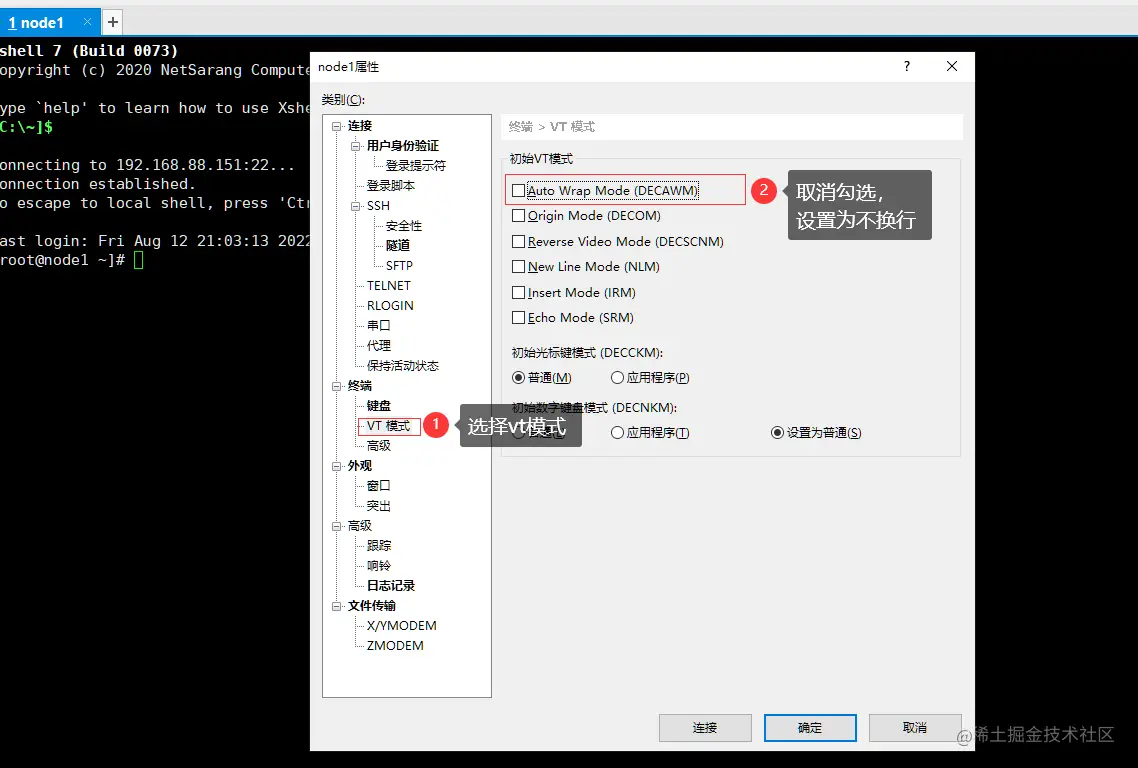Select 串口 in category tree
The height and width of the screenshot is (768, 1138).
(x=378, y=325)
